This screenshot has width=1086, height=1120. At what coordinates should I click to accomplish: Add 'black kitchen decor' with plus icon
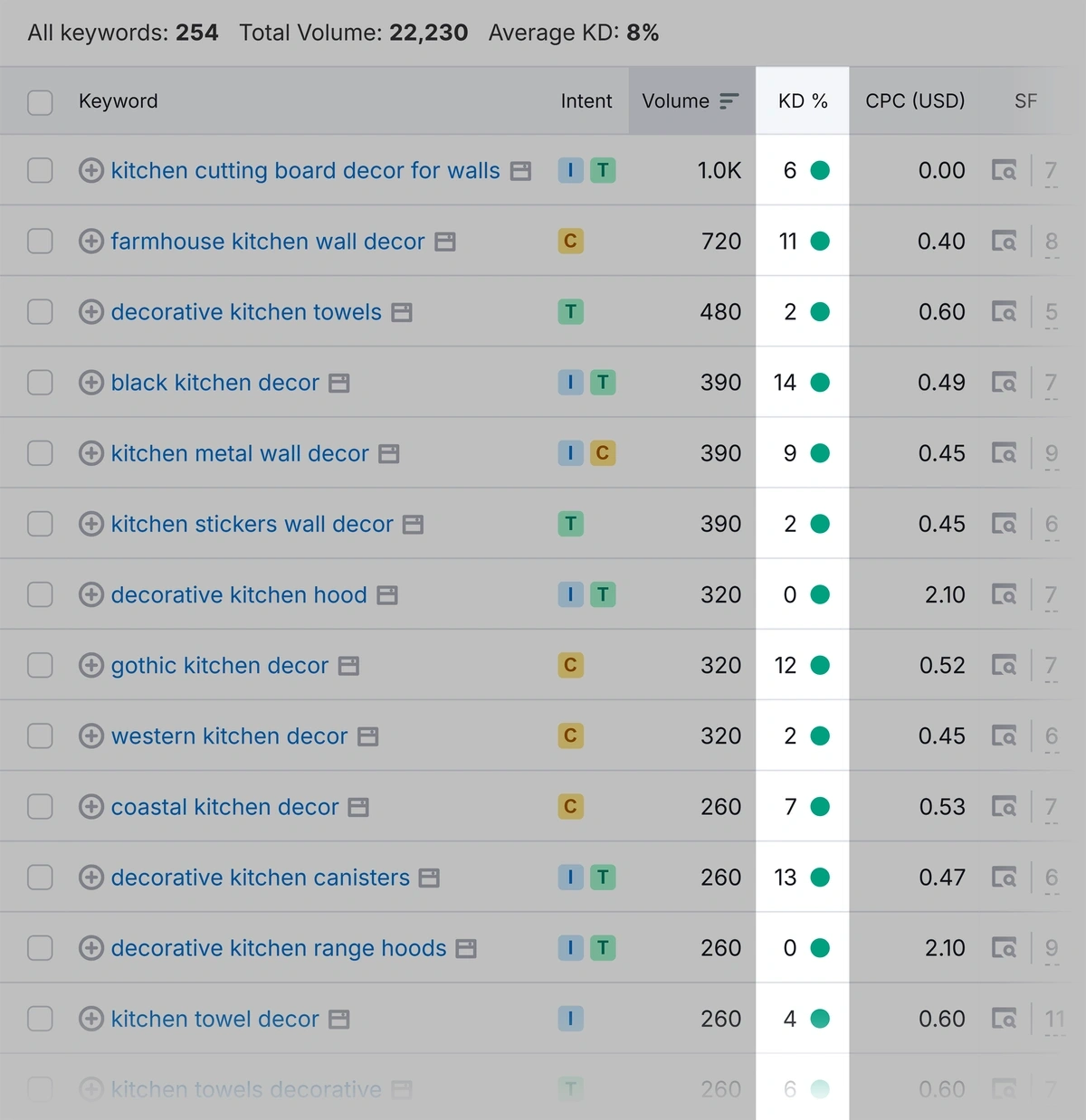click(x=91, y=383)
